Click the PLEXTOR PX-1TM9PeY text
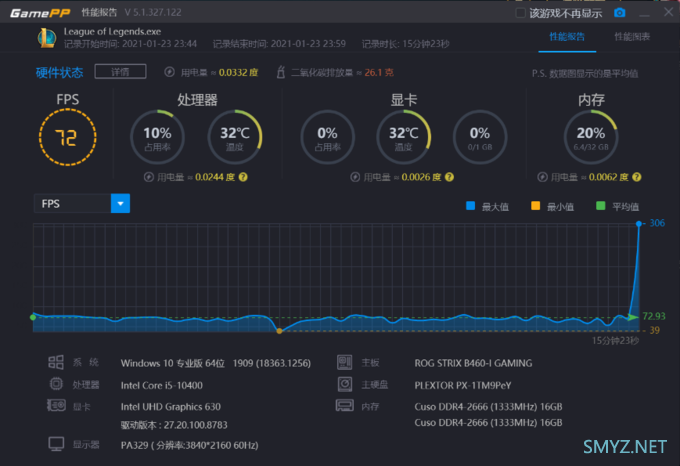The image size is (680, 466). (x=463, y=385)
